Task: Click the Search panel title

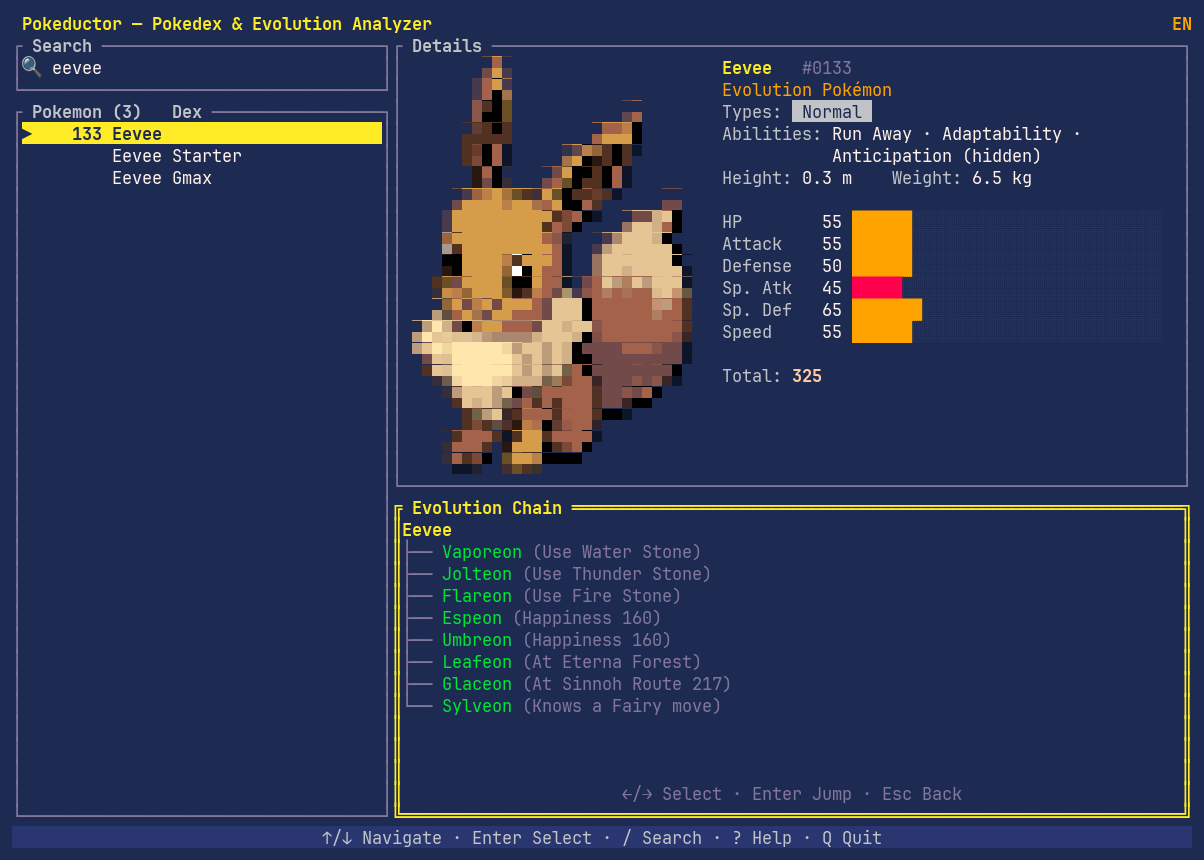Action: 62,46
